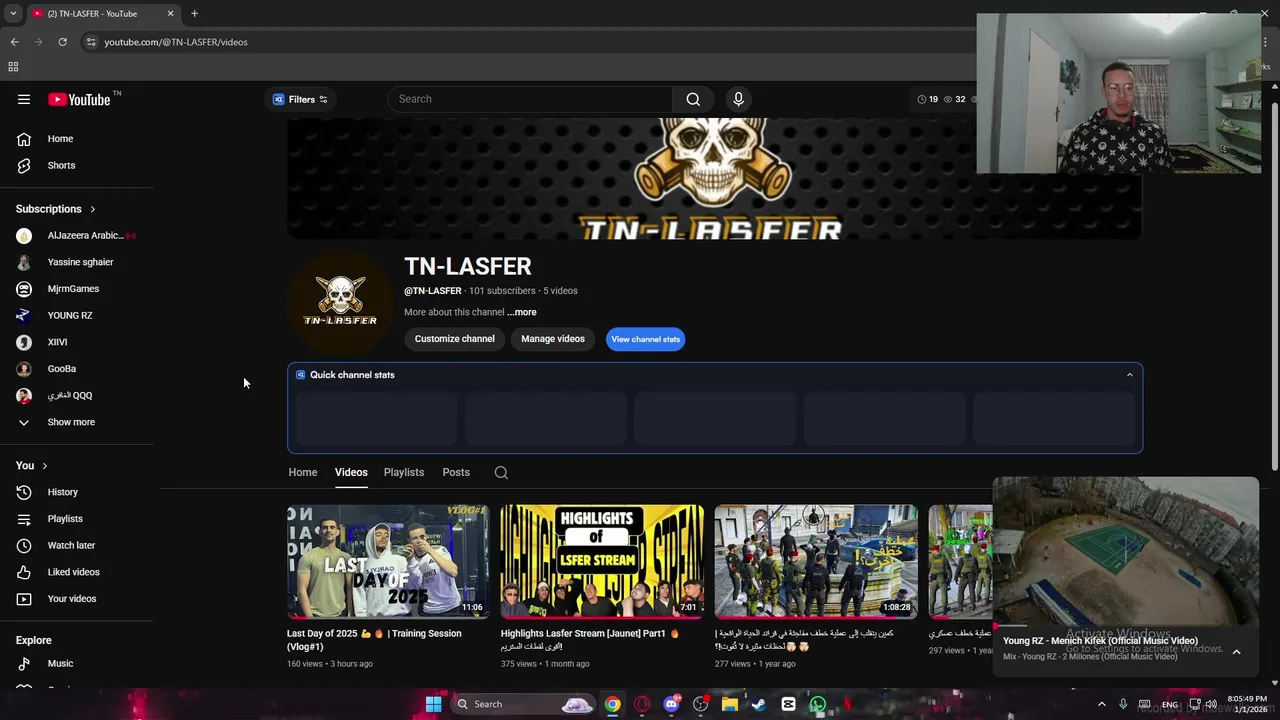Click the Young RZ miniplayer video
The image size is (1280, 720).
pyautogui.click(x=1126, y=552)
